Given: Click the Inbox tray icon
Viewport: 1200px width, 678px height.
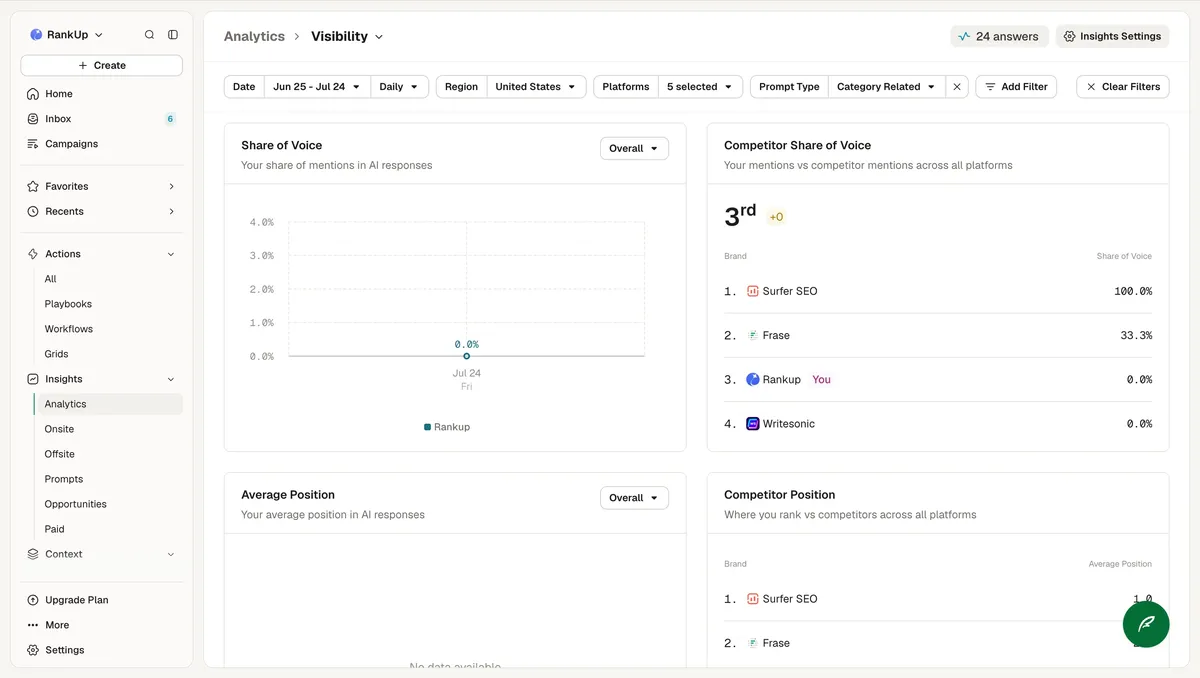Looking at the screenshot, I should point(34,119).
